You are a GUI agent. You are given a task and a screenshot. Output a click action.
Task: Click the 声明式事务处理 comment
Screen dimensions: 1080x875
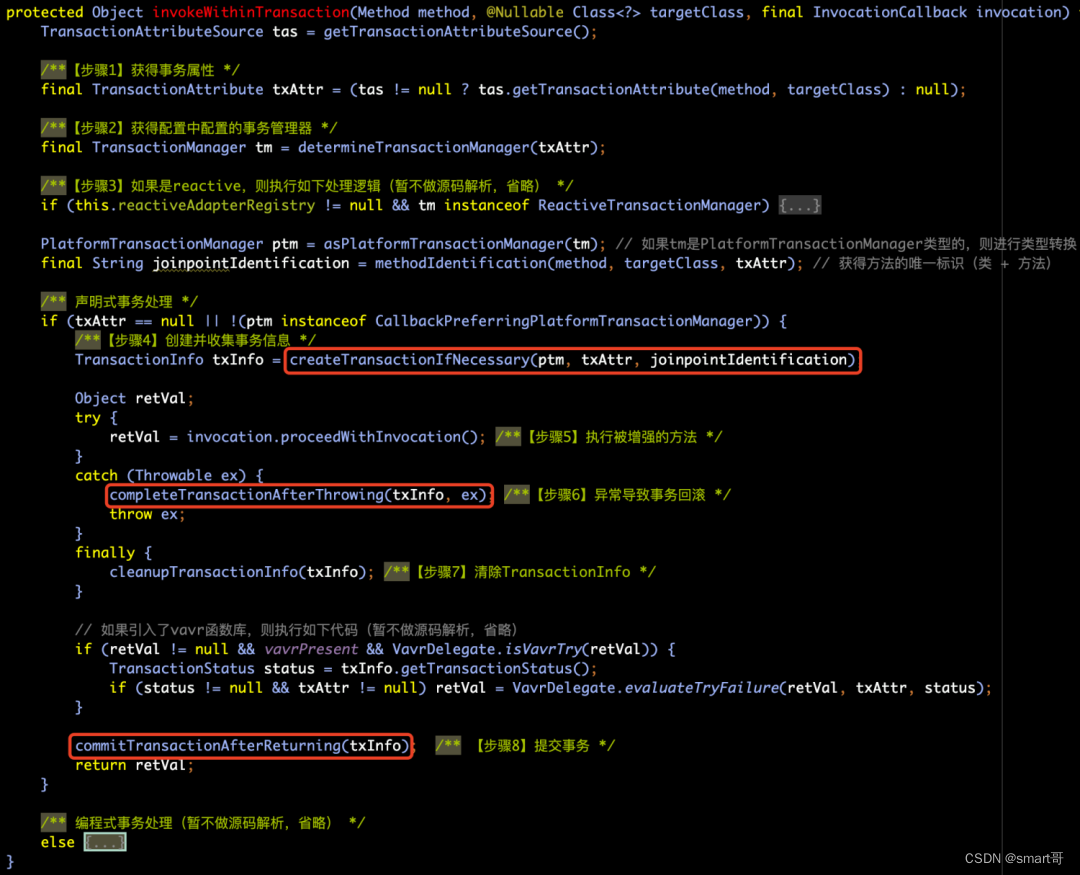tap(119, 302)
